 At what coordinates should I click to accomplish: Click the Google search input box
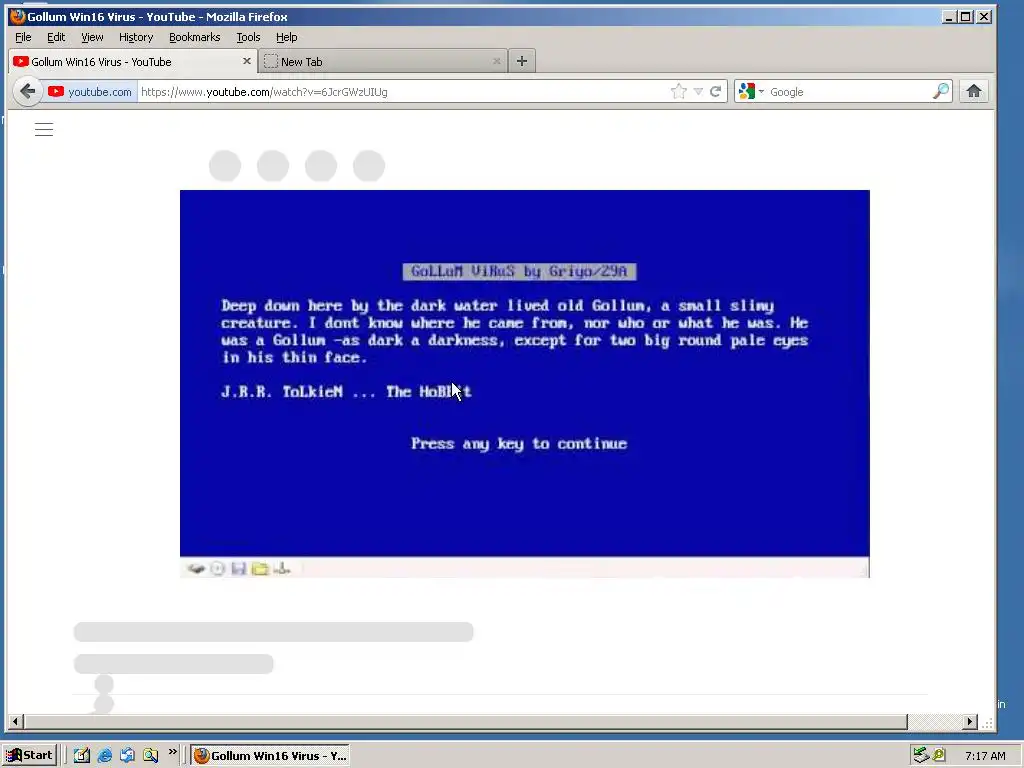point(849,92)
